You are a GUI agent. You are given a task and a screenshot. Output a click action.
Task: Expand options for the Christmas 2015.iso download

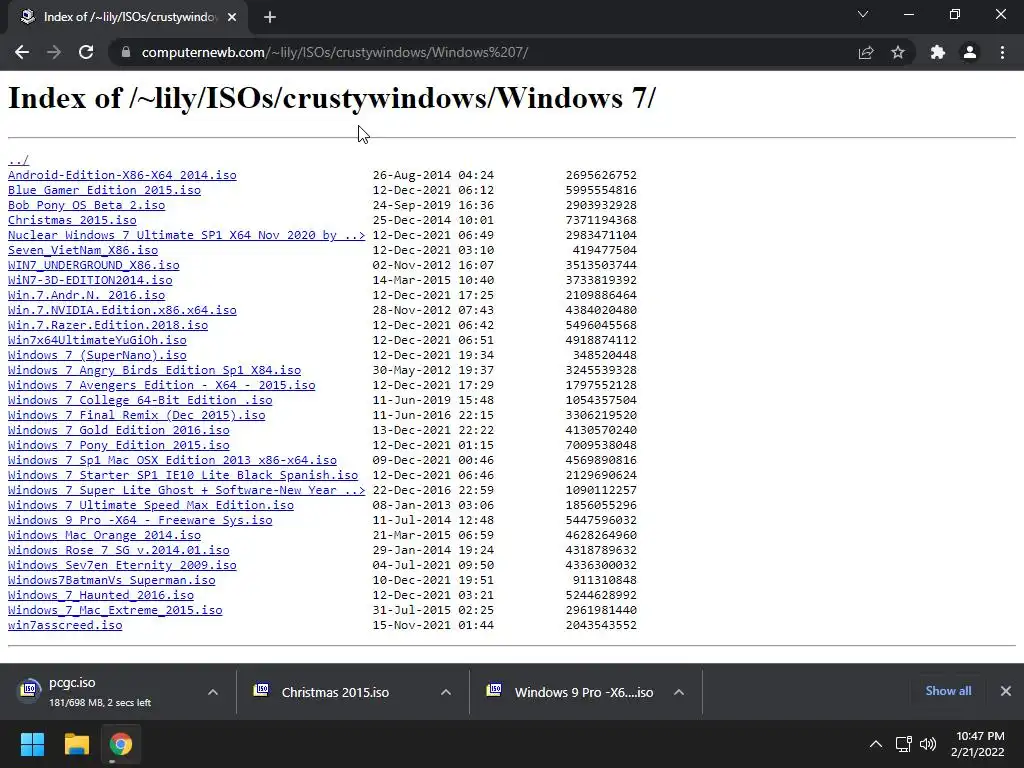446,692
